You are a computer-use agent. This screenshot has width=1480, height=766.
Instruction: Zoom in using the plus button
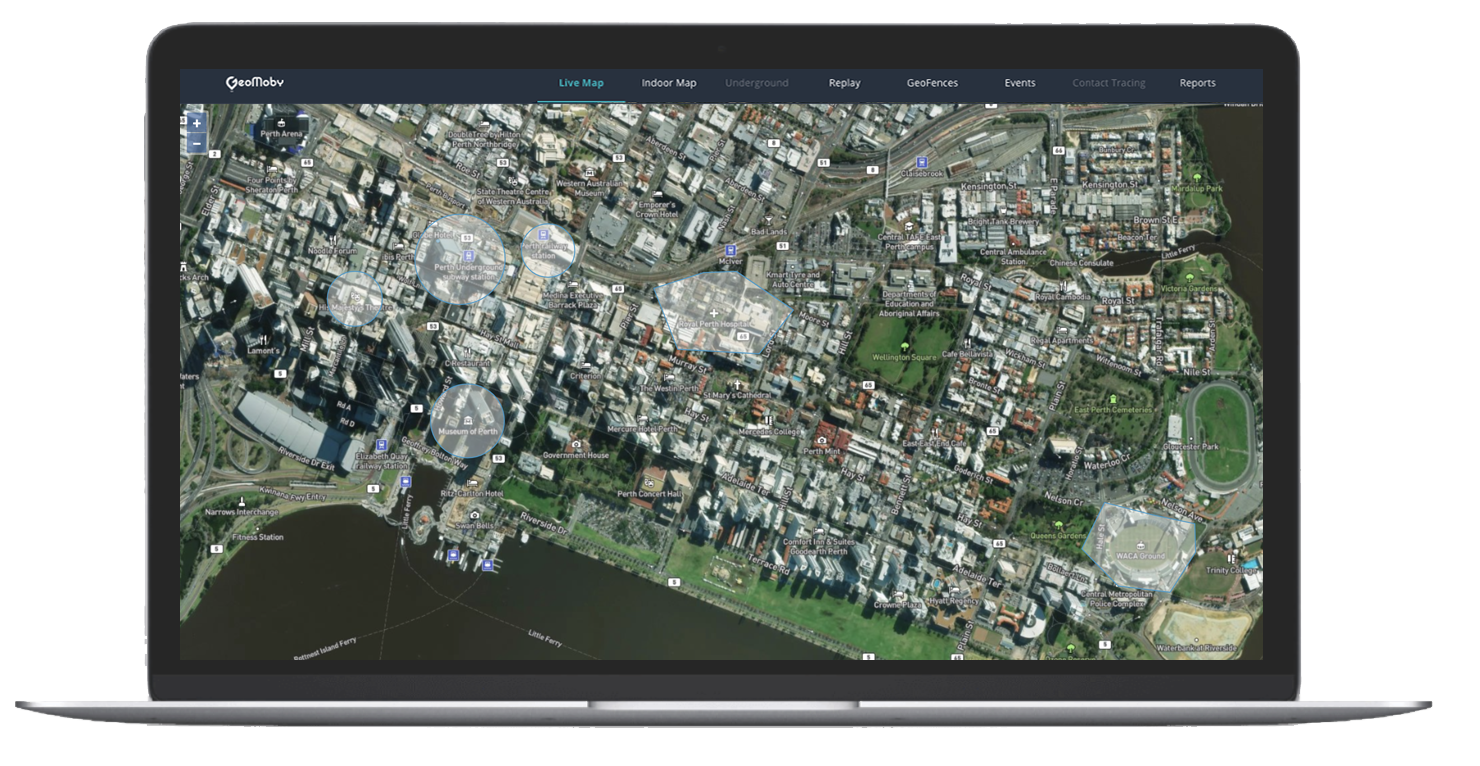click(x=196, y=123)
